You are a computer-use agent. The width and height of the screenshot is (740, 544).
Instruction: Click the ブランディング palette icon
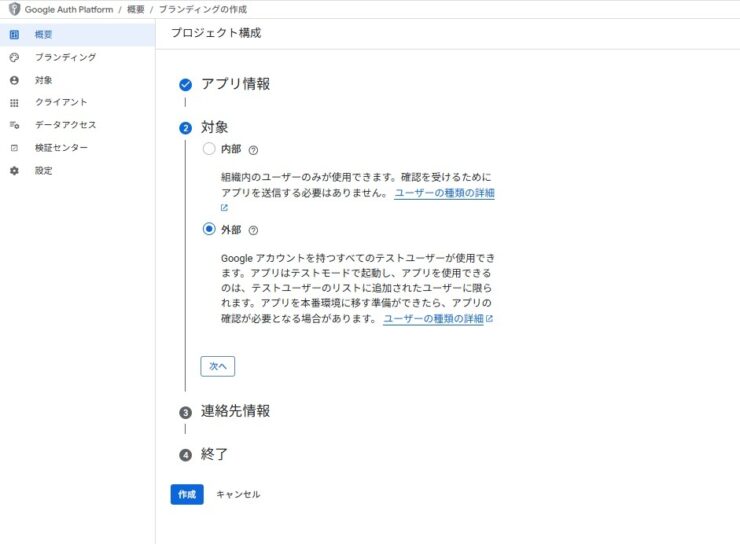tap(14, 58)
